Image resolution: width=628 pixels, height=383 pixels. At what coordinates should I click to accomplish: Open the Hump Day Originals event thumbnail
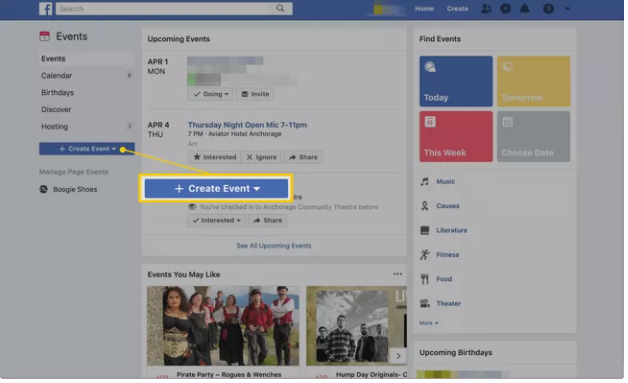pyautogui.click(x=356, y=326)
